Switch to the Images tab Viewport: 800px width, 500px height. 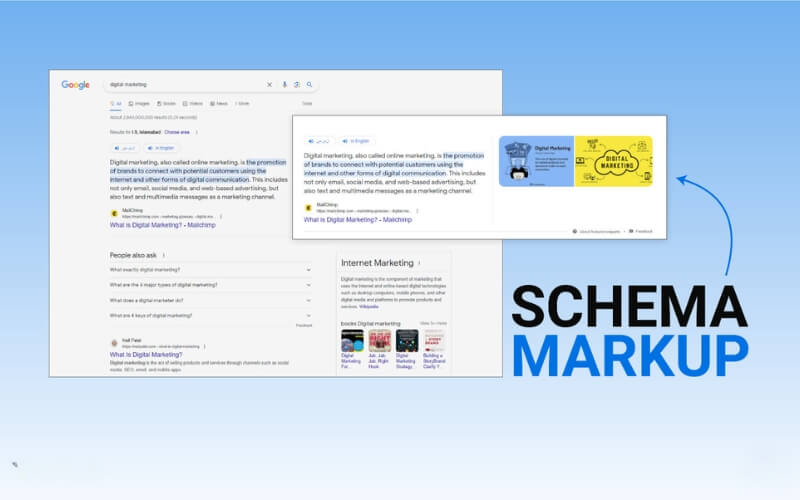[139, 104]
